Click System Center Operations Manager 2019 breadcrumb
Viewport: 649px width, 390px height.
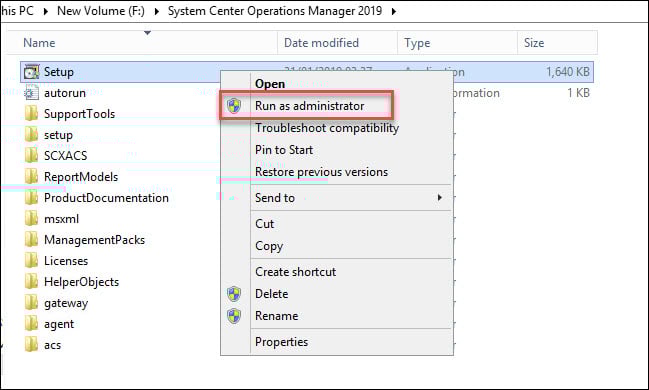tap(275, 11)
